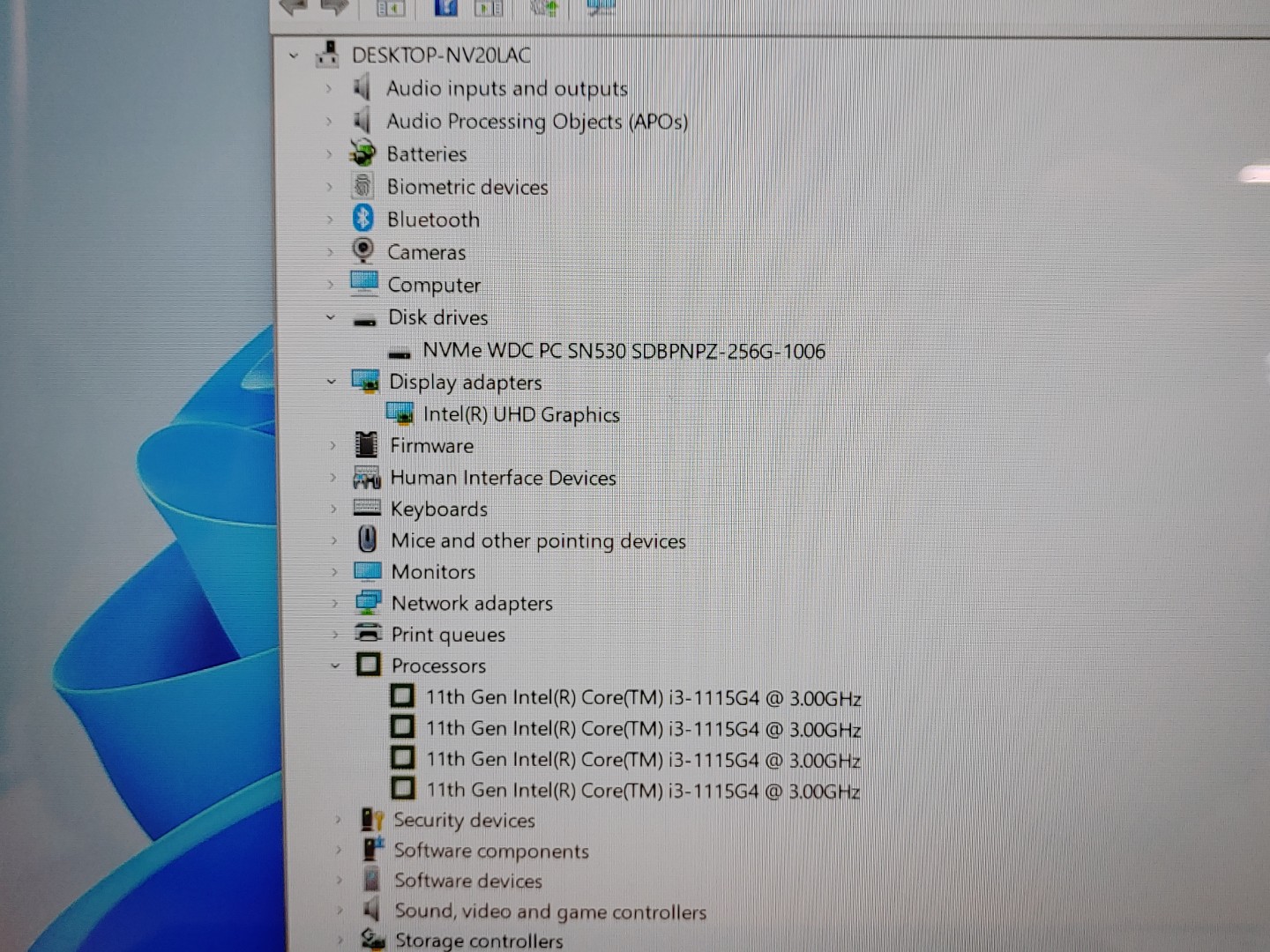The width and height of the screenshot is (1270, 952).
Task: Click the Cameras webcam icon
Action: point(362,250)
